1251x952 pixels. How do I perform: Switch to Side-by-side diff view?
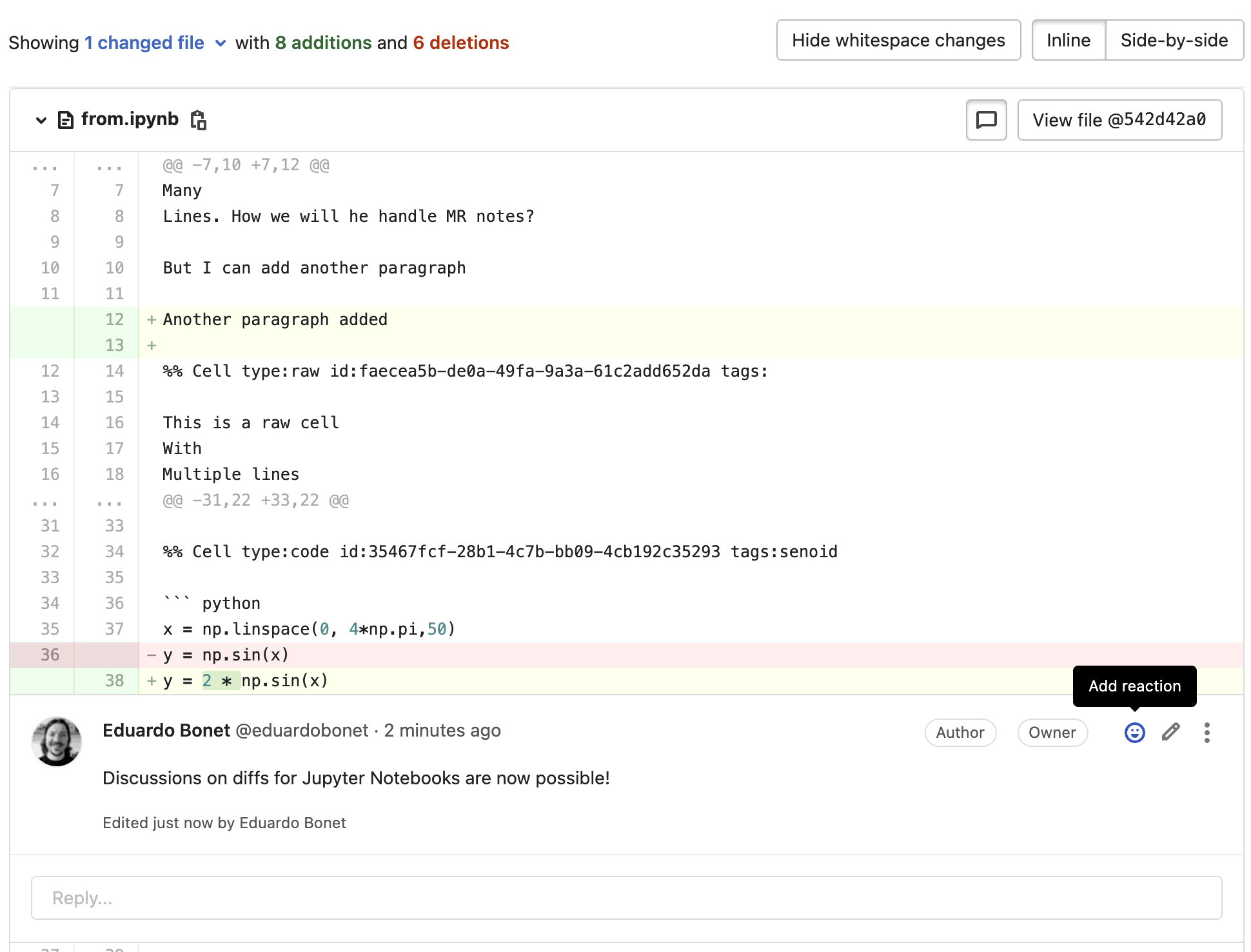point(1174,40)
